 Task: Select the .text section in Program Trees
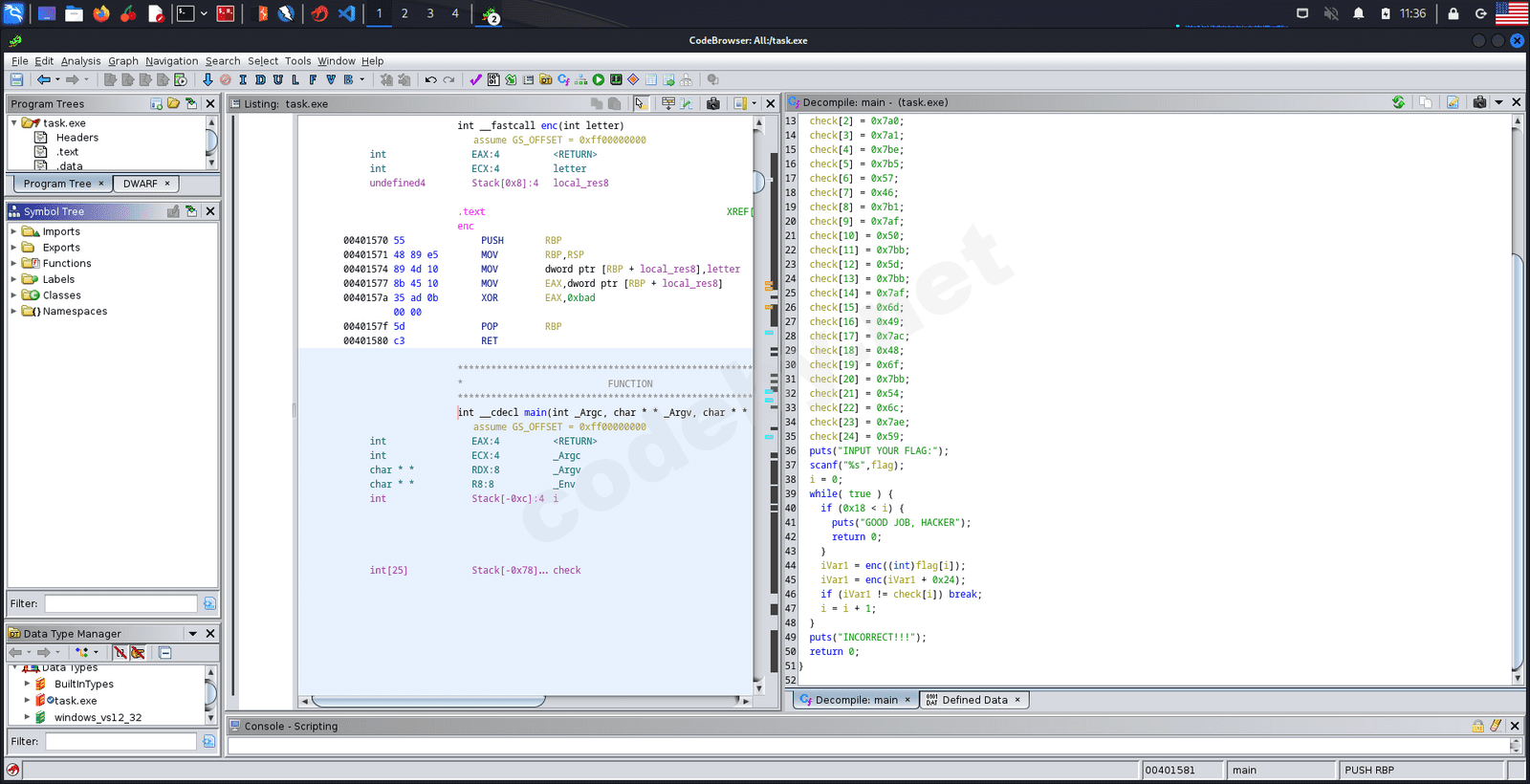(67, 152)
